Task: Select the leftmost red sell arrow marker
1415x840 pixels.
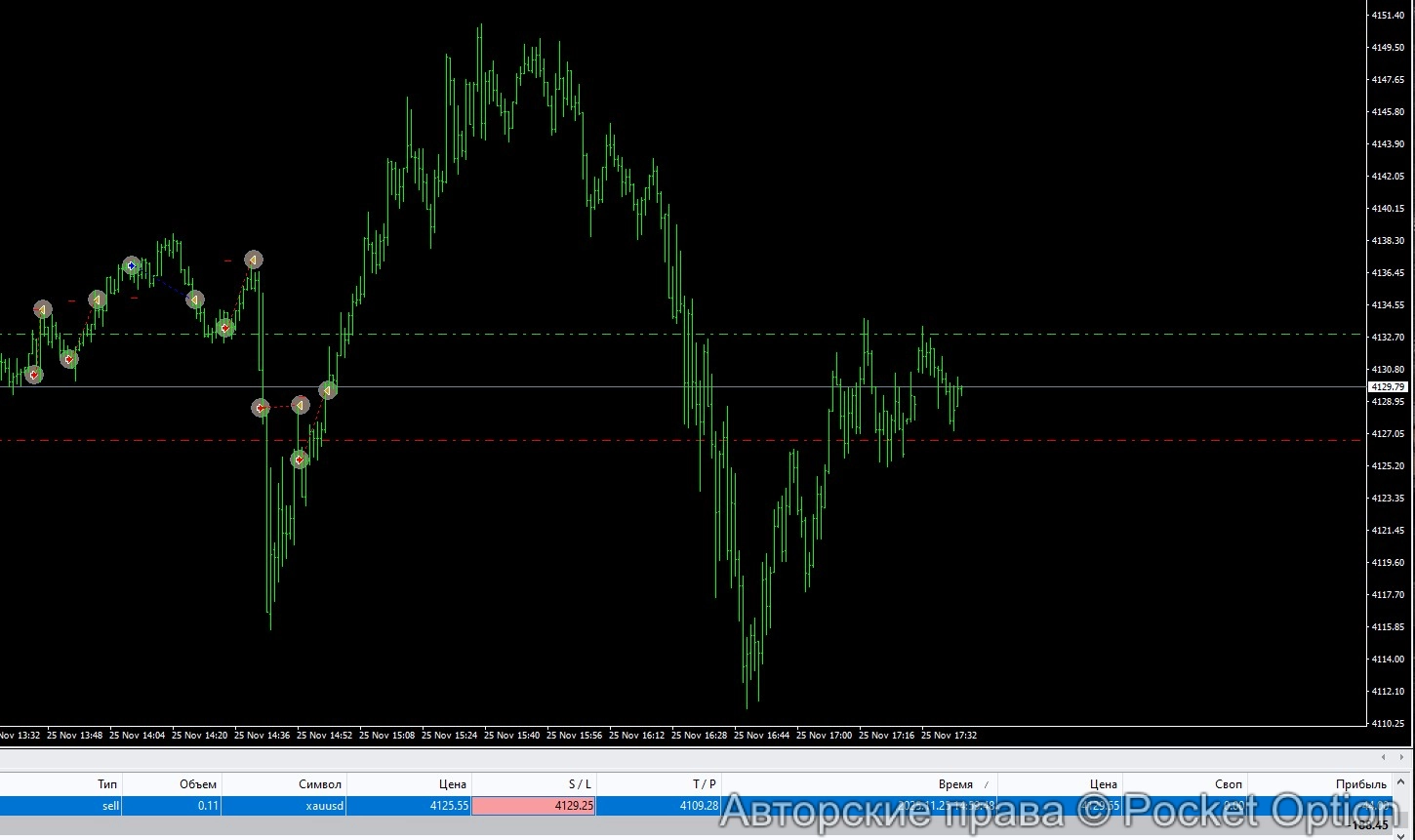Action: (33, 375)
